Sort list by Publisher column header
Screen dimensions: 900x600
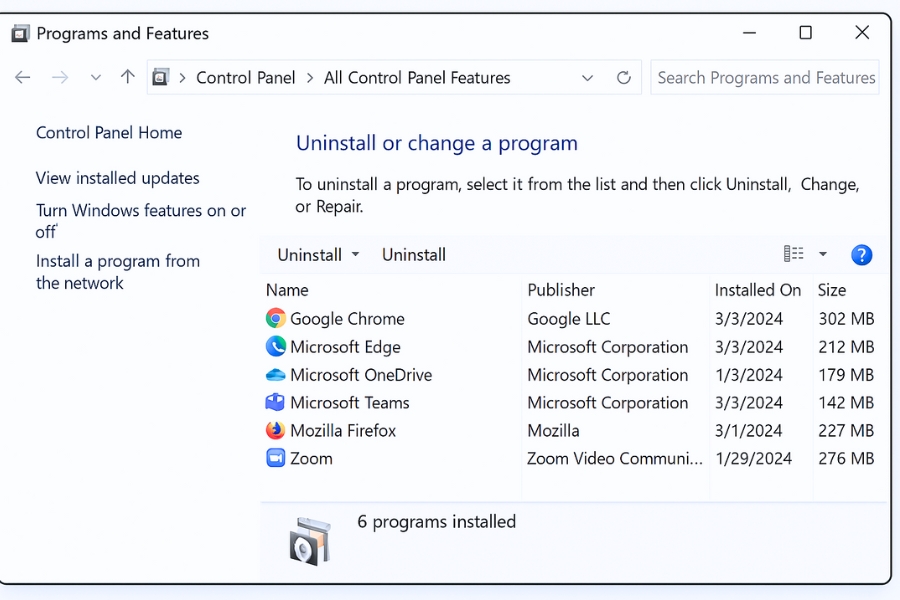[x=561, y=290]
